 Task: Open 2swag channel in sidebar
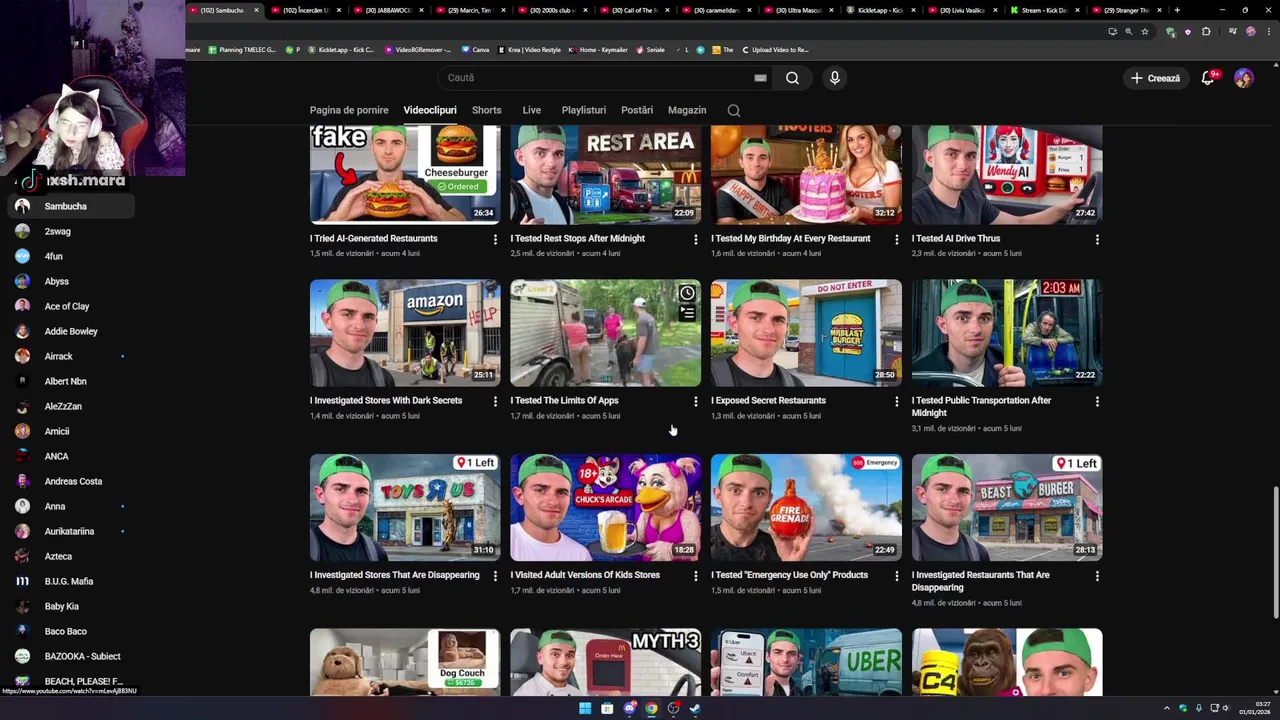[x=71, y=231]
